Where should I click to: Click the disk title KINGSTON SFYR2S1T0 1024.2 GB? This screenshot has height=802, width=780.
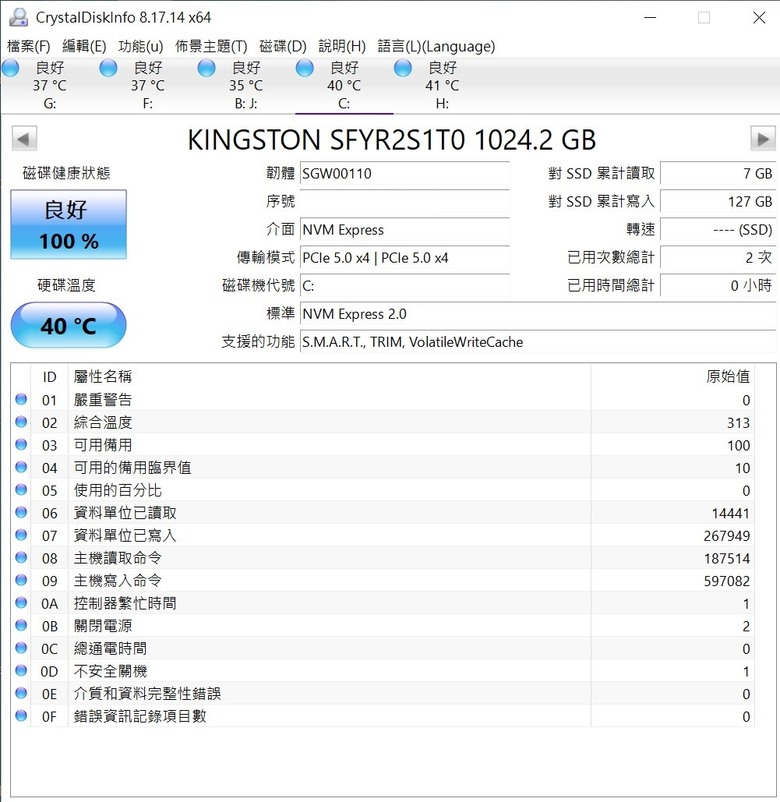(392, 140)
